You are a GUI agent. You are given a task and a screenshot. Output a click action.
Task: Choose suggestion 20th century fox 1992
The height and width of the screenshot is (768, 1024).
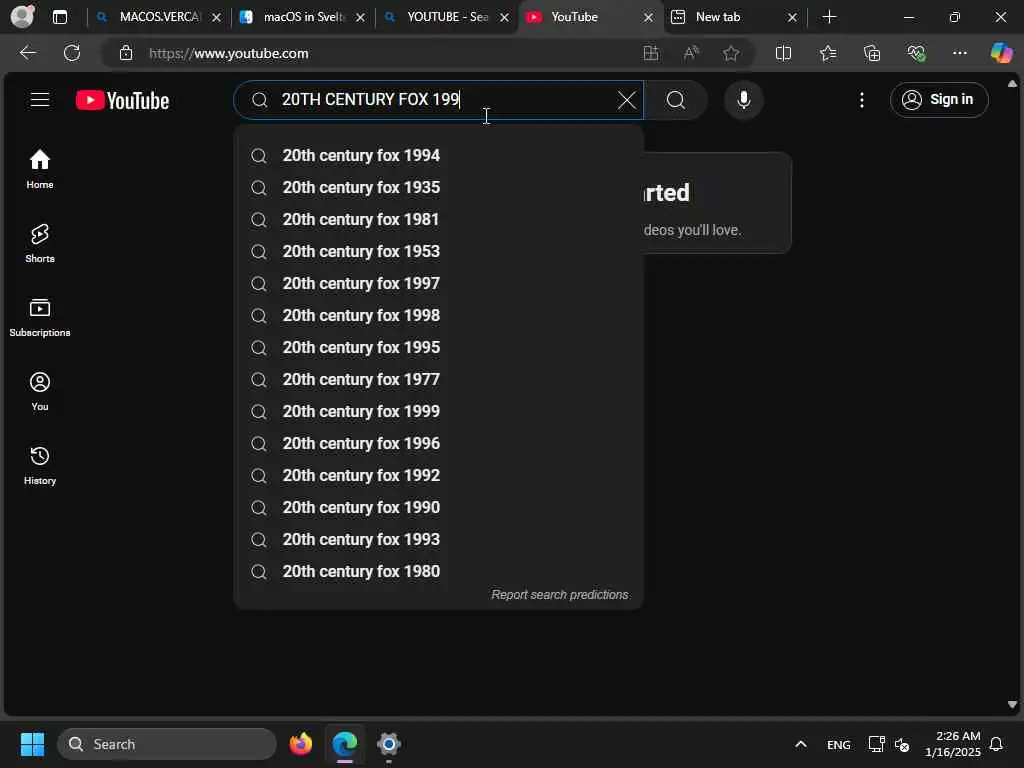coord(439,475)
